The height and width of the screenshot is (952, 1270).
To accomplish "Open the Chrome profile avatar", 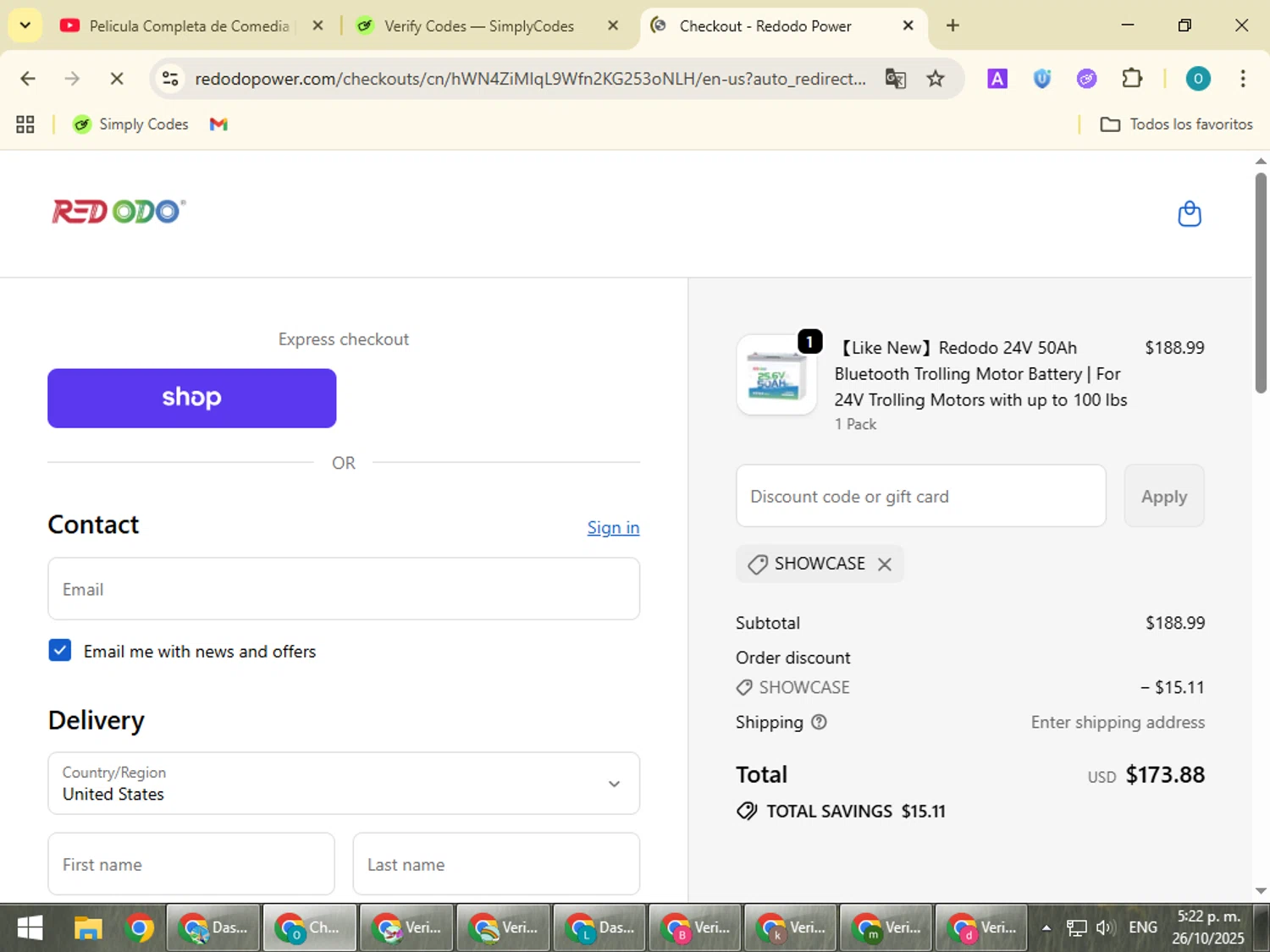I will (x=1197, y=79).
